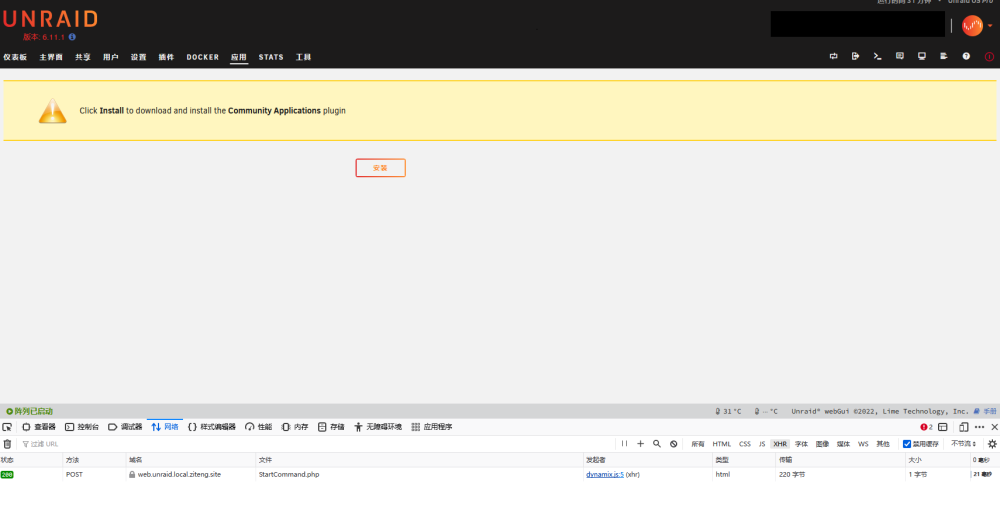Open the 用户 users tab
This screenshot has height=520, width=1000.
click(x=111, y=57)
